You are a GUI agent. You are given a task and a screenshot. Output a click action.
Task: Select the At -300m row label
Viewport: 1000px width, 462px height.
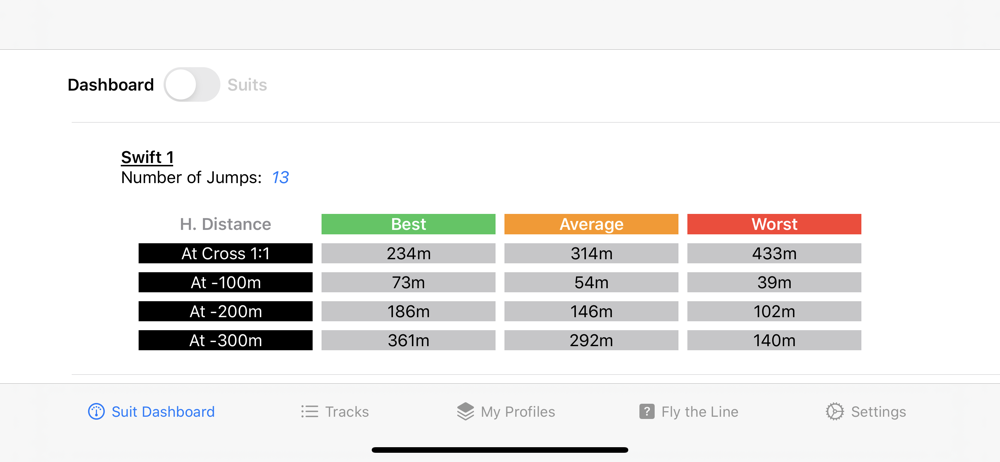pyautogui.click(x=226, y=340)
